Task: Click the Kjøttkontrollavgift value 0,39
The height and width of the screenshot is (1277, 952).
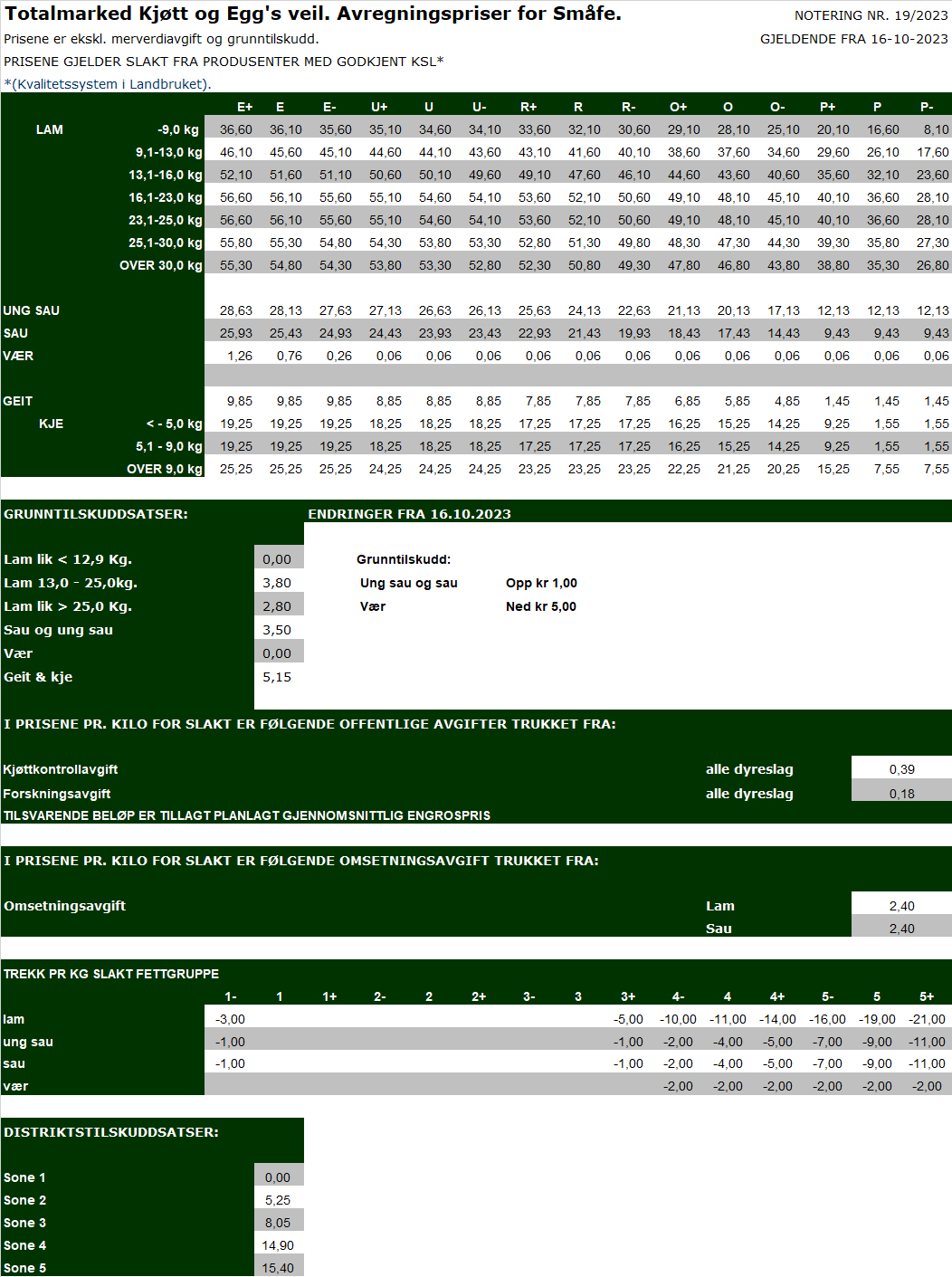Action: [x=902, y=769]
